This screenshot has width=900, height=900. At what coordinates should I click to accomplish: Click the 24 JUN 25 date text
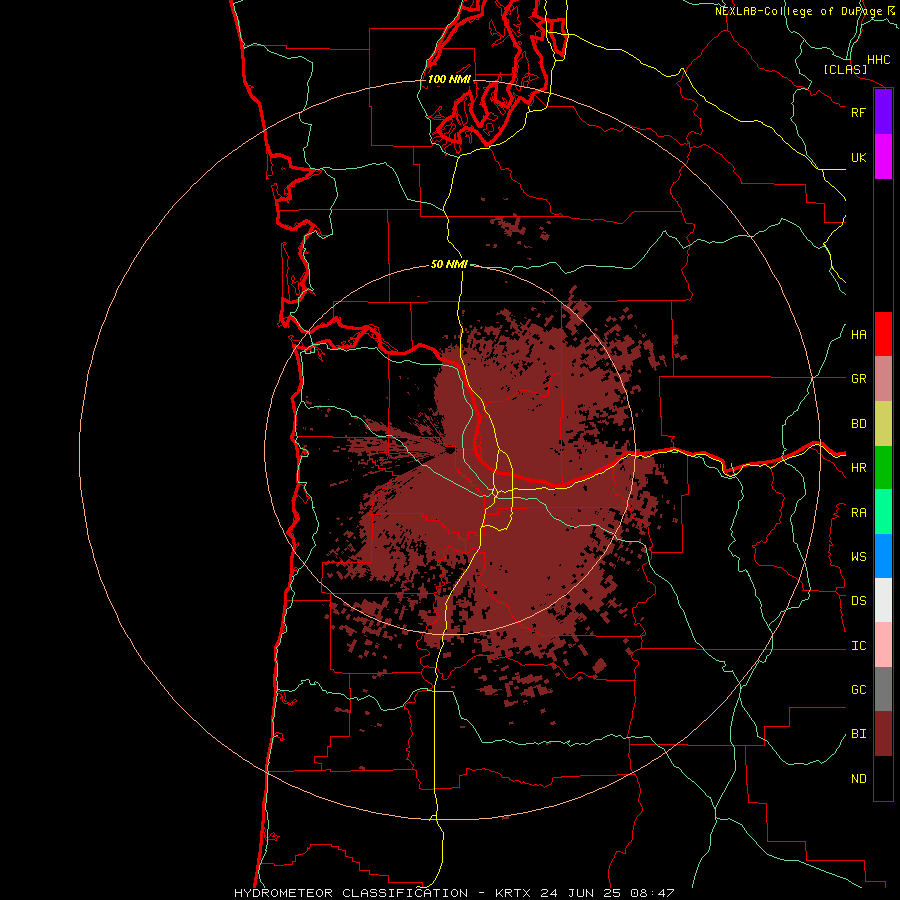click(x=581, y=893)
